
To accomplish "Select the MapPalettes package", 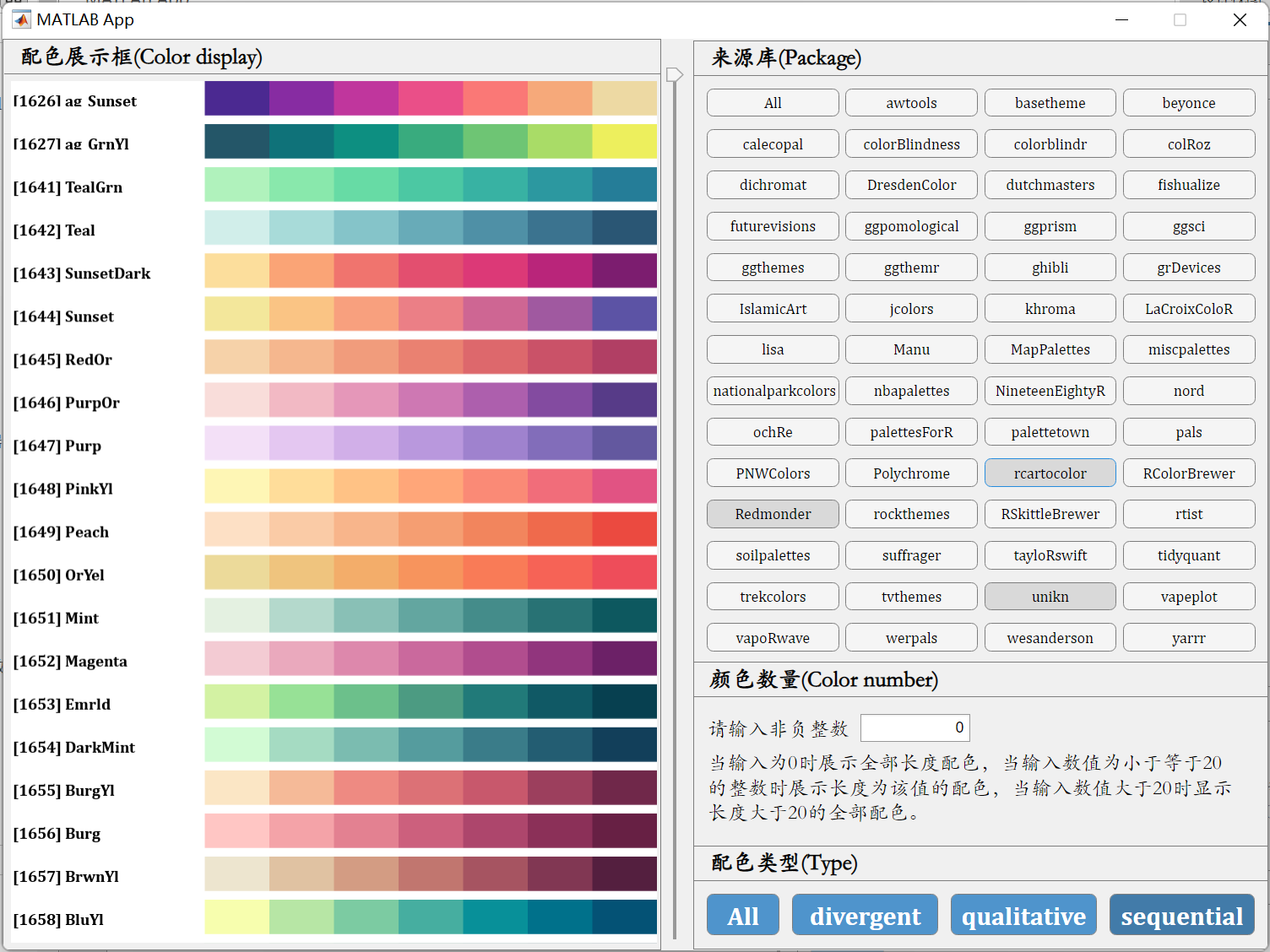I will tap(1050, 349).
